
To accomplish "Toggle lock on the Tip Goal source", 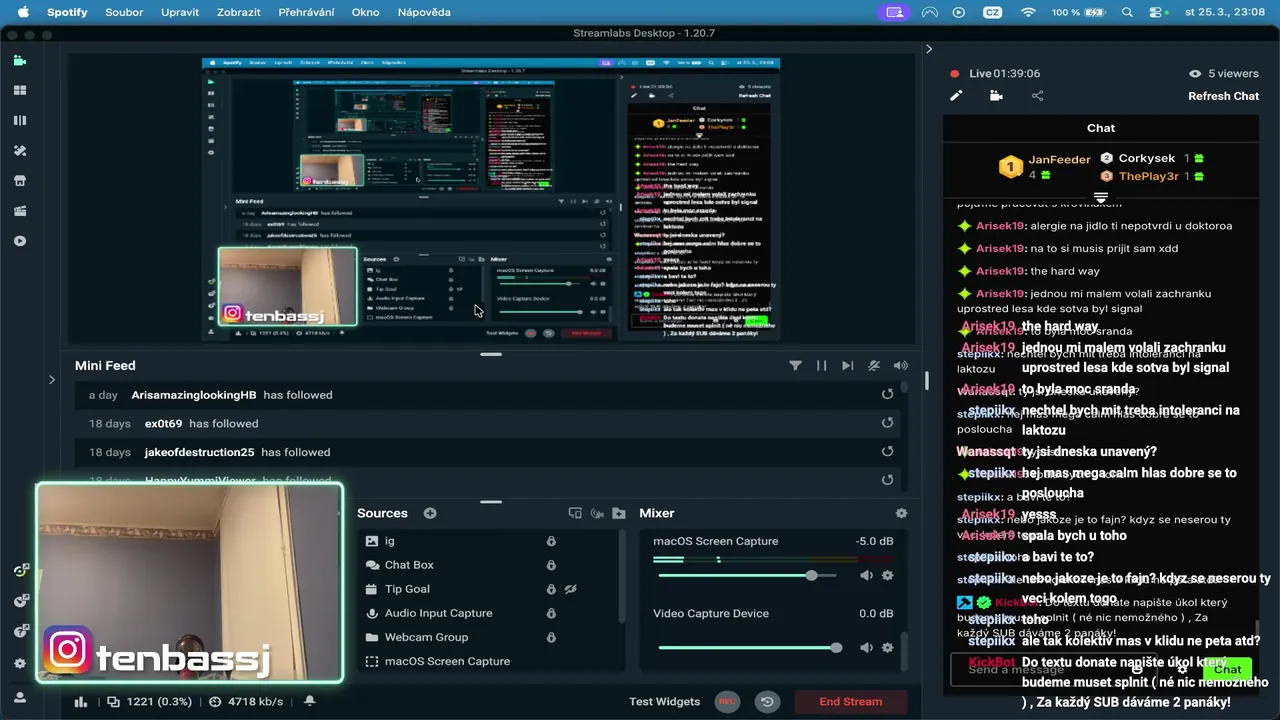I will coord(551,589).
